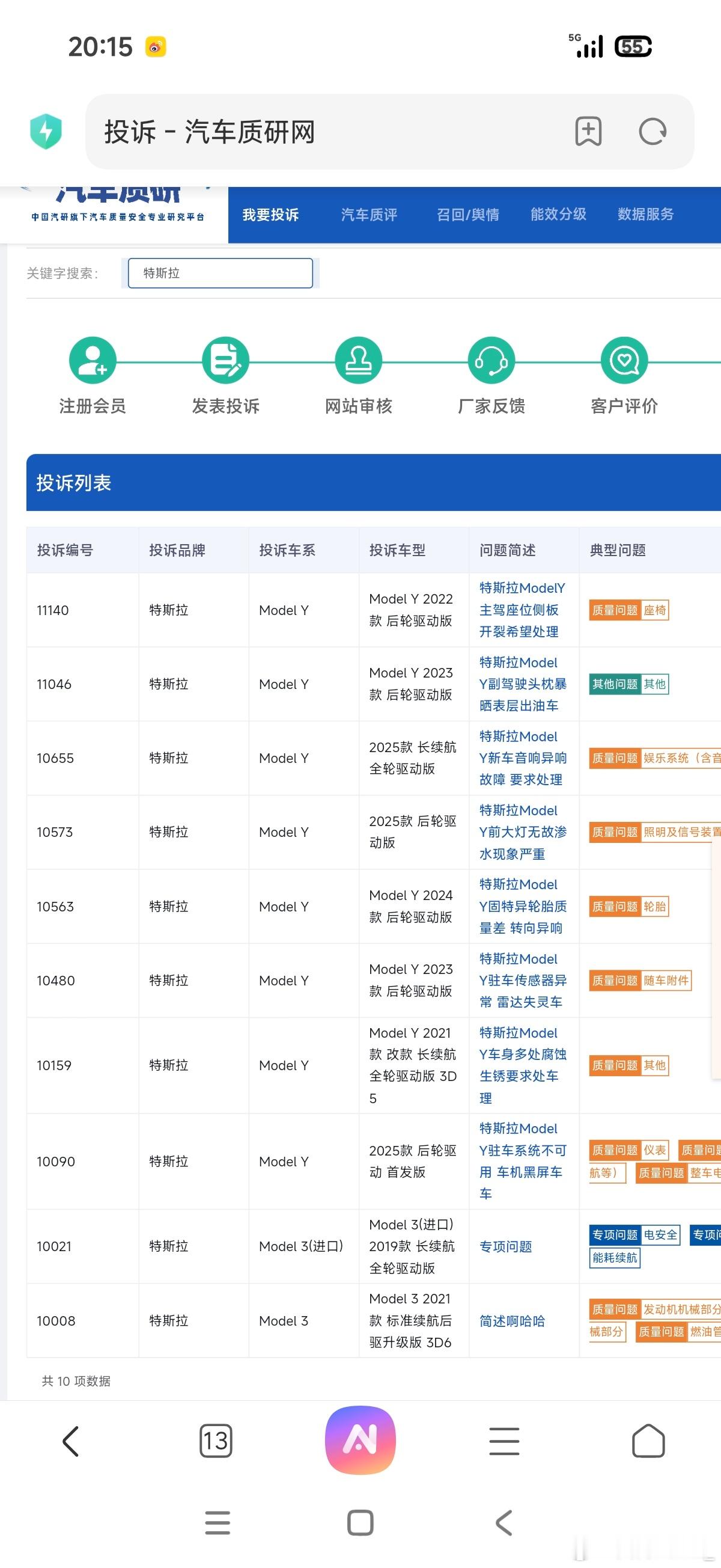Go to browser home page icon
Viewport: 721px width, 1568px height.
648,1441
